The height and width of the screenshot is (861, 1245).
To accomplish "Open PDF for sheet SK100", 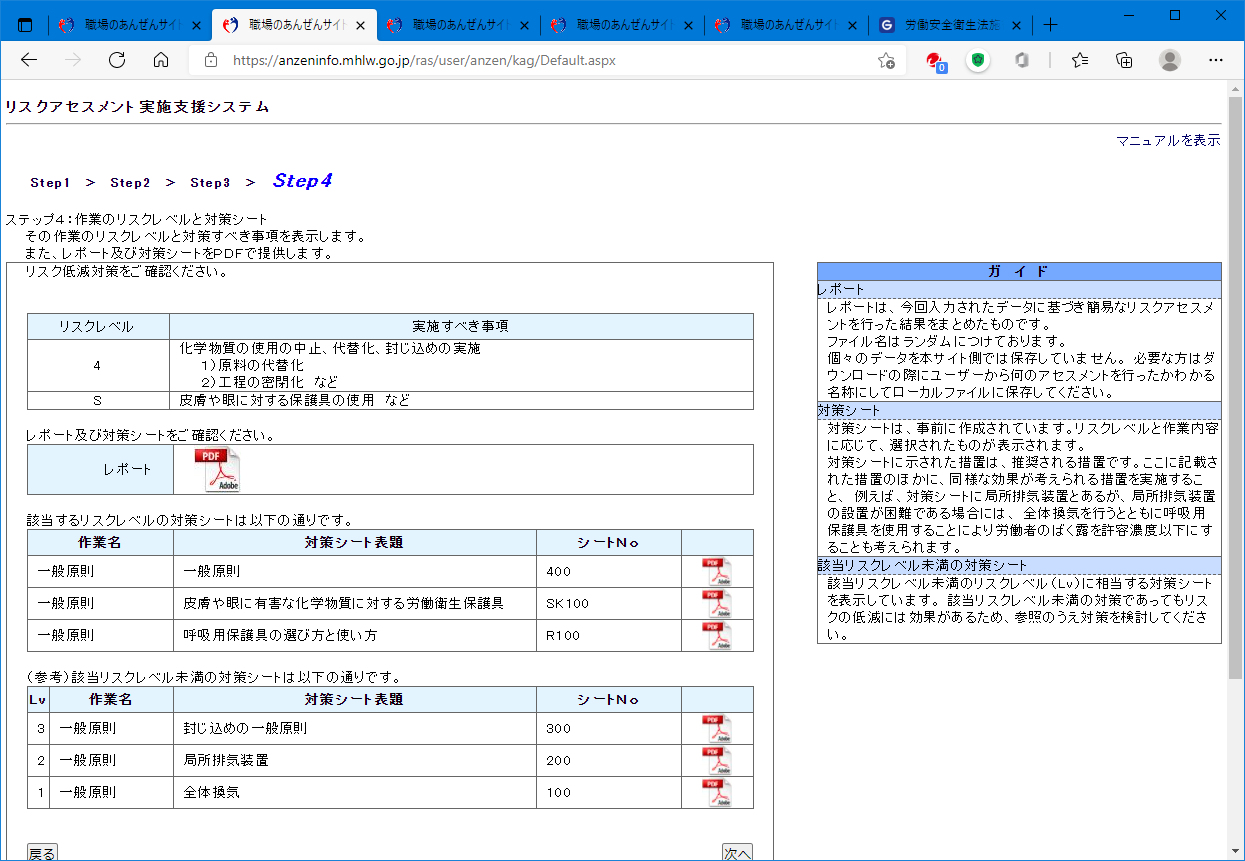I will (716, 604).
